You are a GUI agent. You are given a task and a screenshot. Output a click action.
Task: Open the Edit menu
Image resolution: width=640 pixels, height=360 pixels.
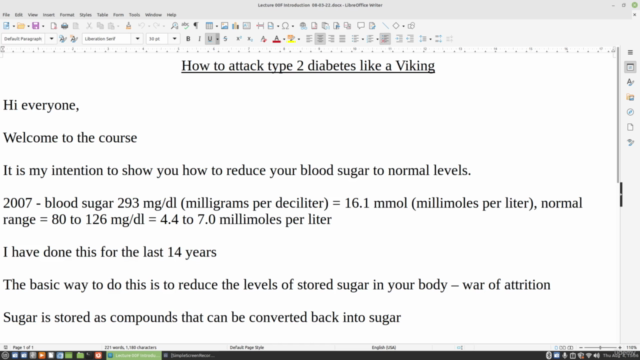19,15
